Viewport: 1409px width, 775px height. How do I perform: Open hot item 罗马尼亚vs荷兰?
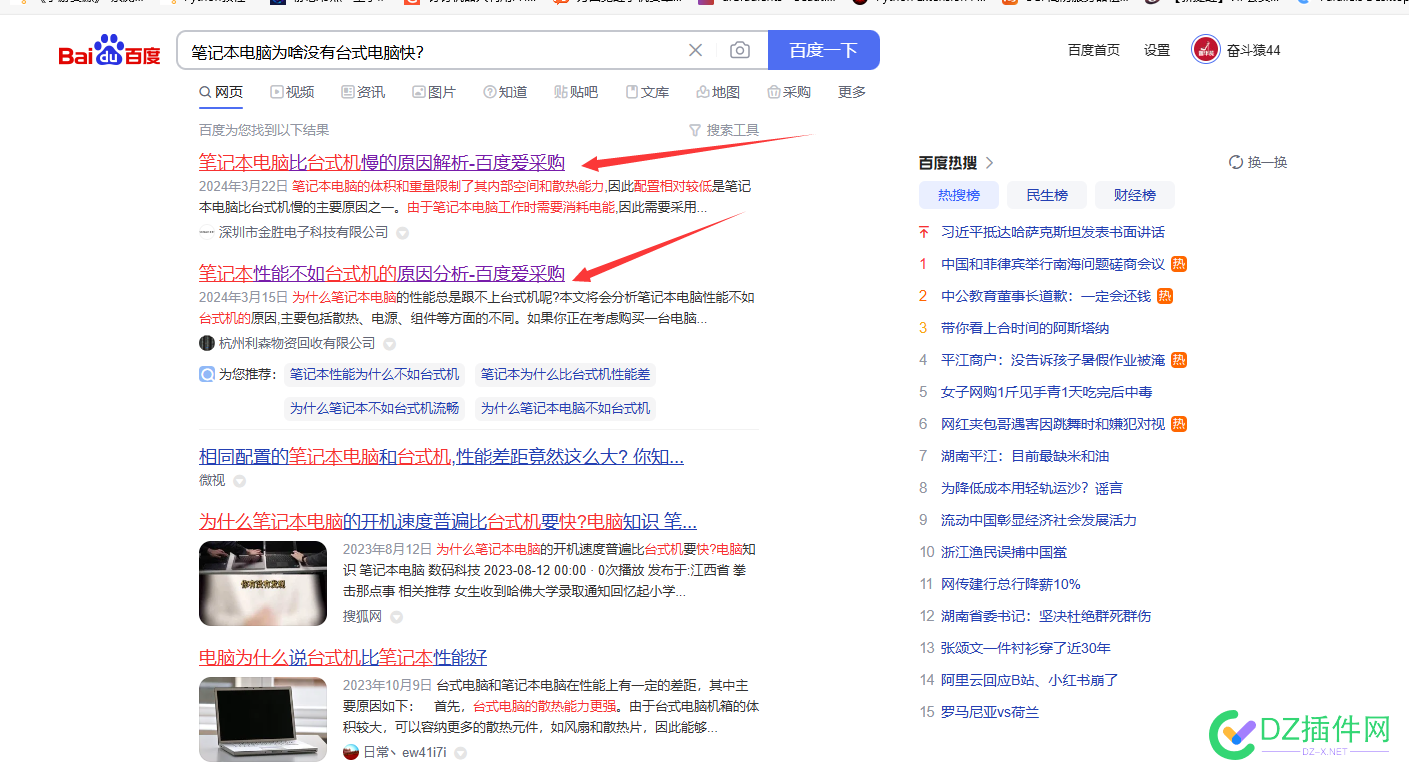click(x=990, y=712)
